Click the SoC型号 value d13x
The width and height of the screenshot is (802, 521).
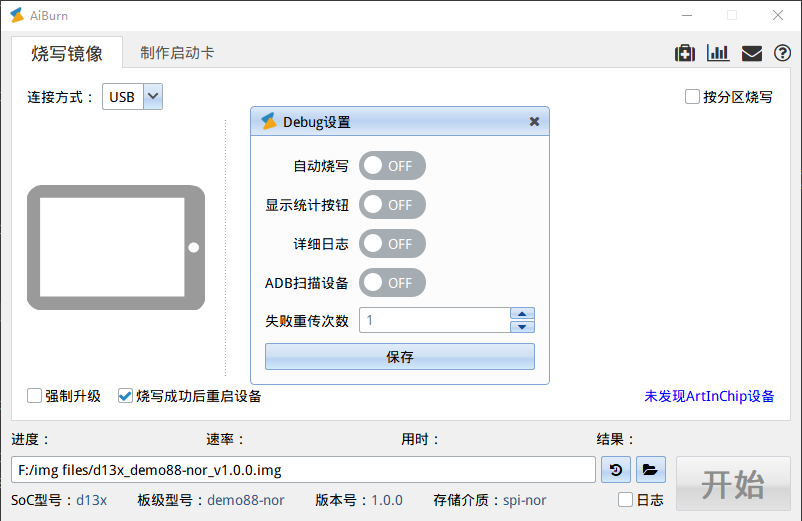(x=92, y=500)
